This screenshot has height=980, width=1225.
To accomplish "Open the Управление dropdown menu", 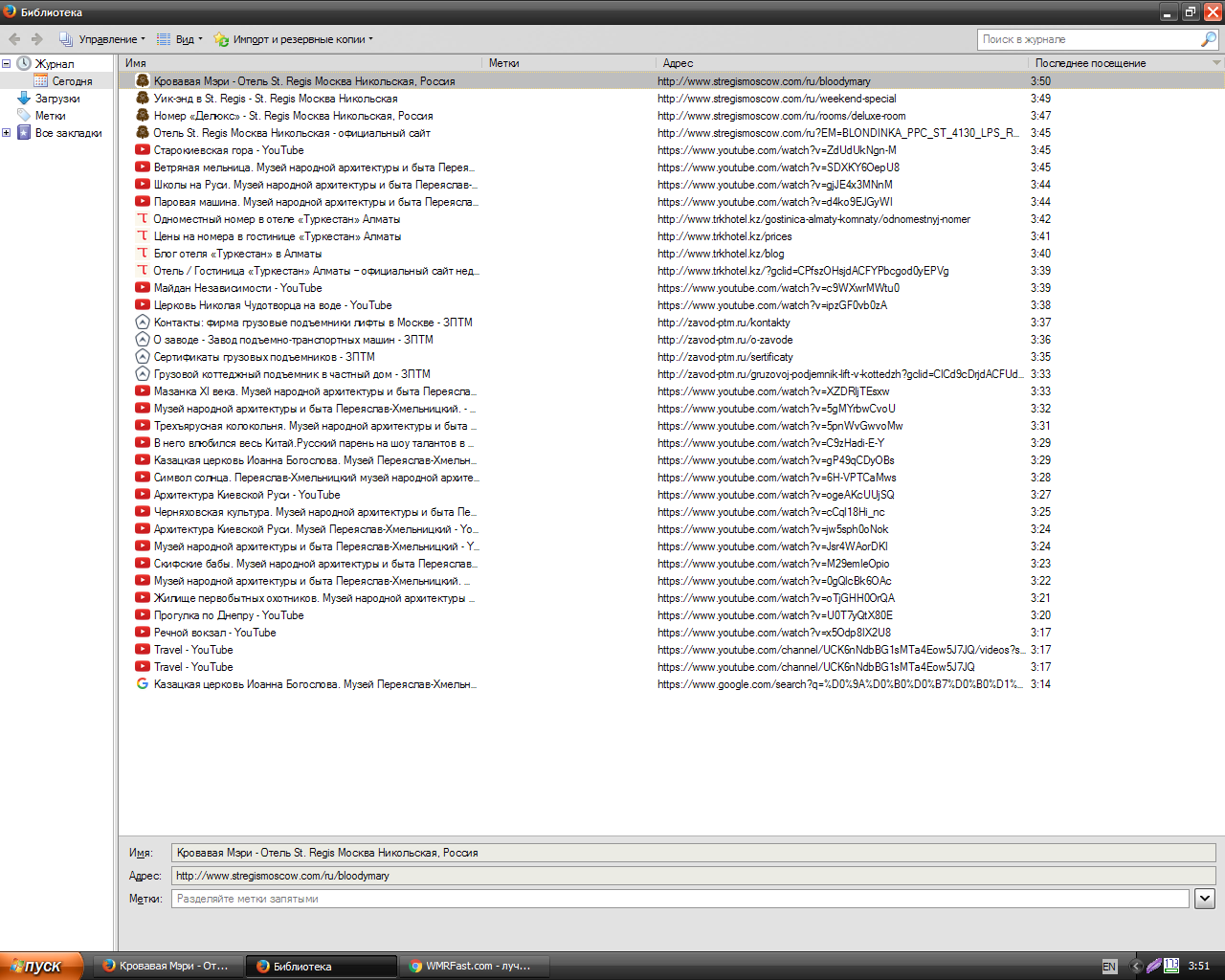I will [102, 39].
